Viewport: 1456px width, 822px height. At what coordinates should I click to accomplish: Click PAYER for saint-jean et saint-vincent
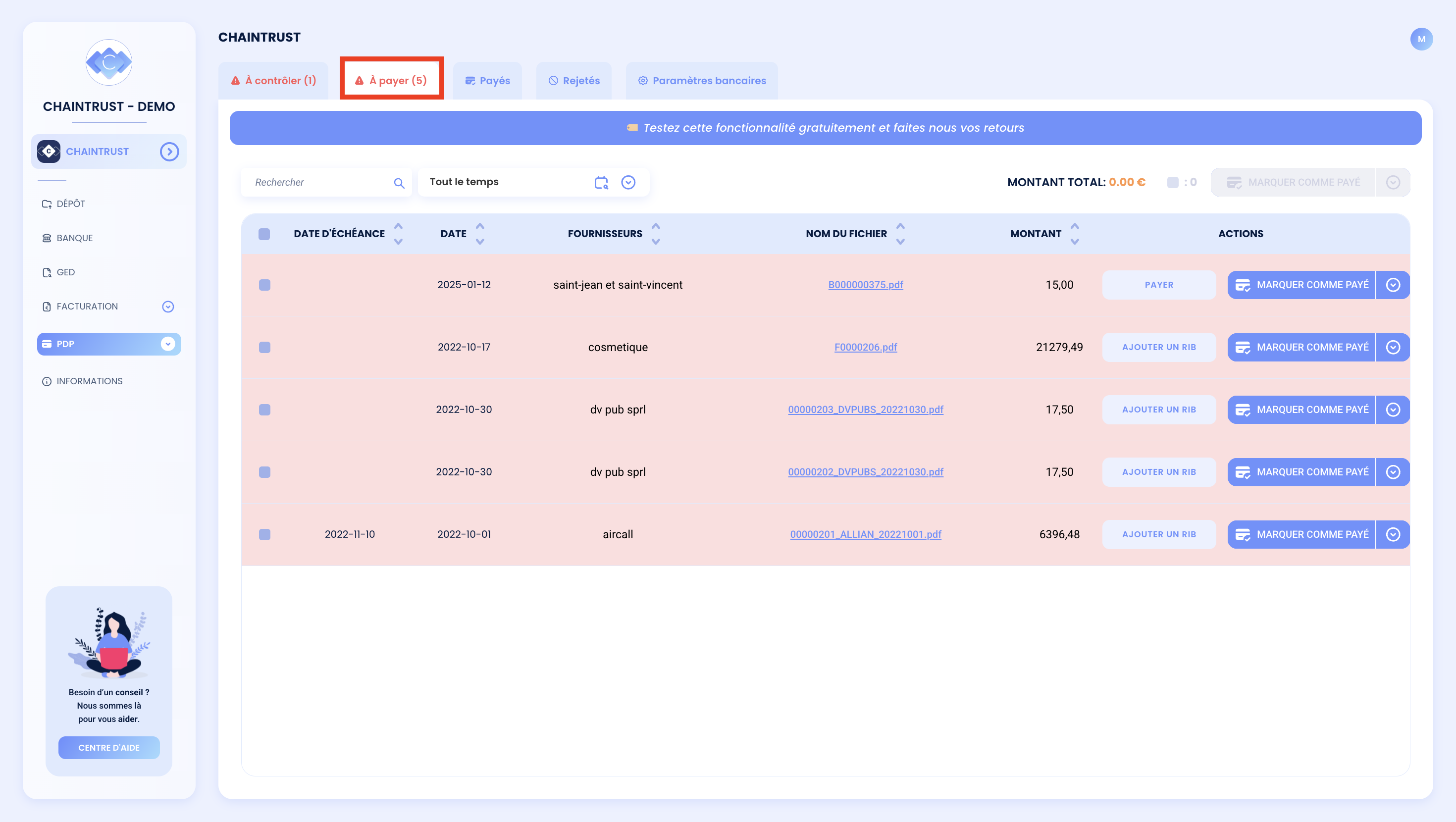1159,285
